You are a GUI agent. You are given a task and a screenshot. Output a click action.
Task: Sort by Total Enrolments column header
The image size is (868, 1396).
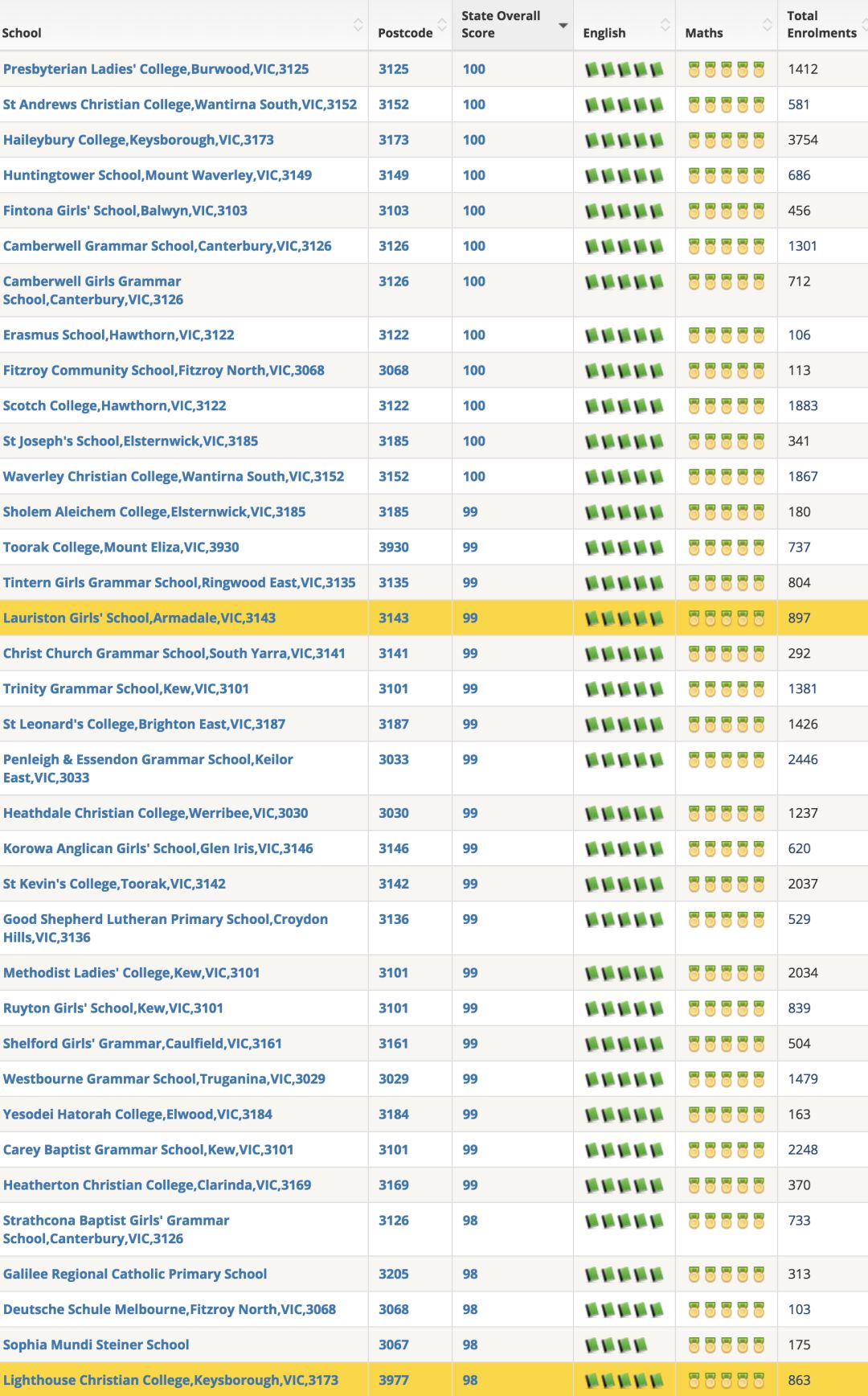pos(823,25)
